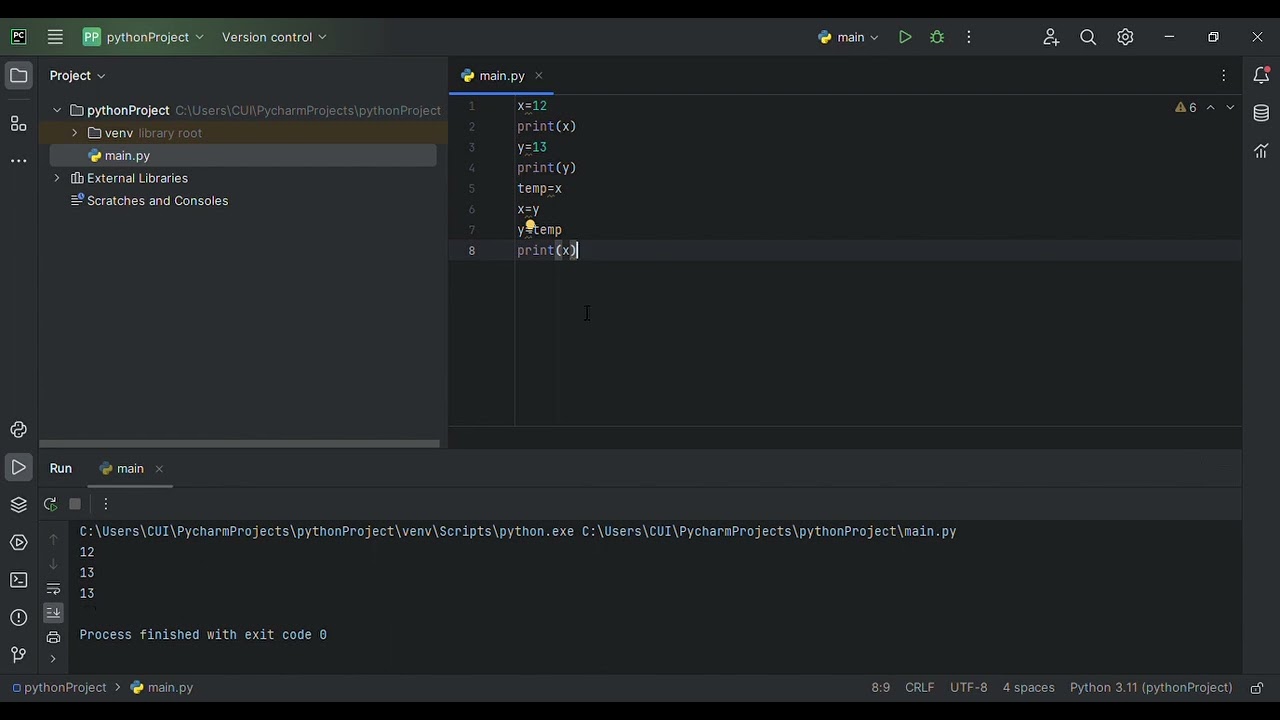The height and width of the screenshot is (720, 1280).
Task: Open IDE settings gear
Action: pos(1125,37)
